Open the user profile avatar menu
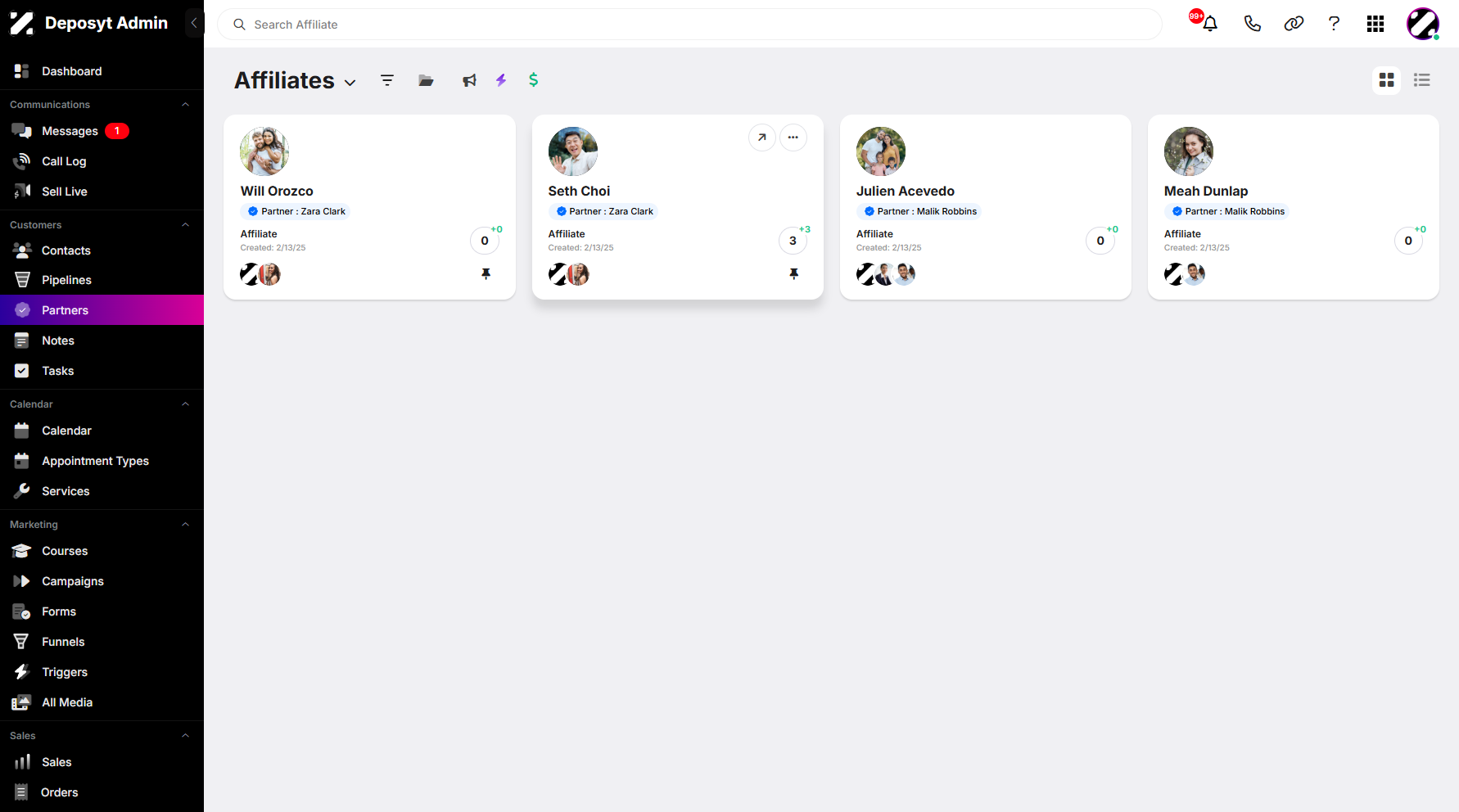1459x812 pixels. 1423,24
